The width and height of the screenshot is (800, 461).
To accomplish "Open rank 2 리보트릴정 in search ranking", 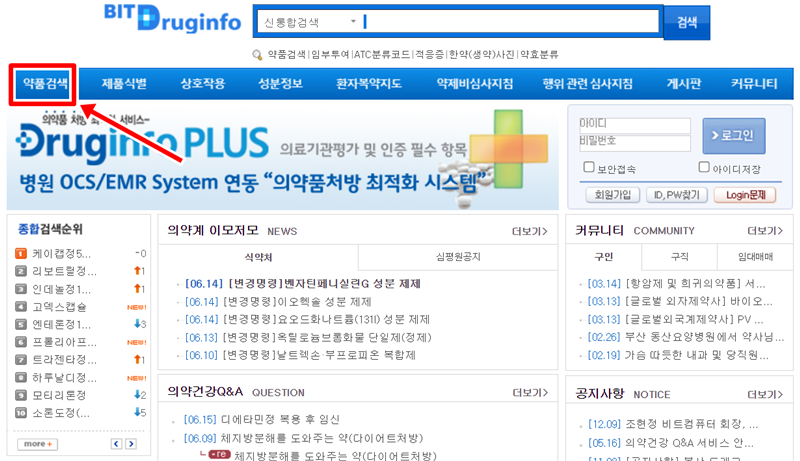I will [64, 271].
